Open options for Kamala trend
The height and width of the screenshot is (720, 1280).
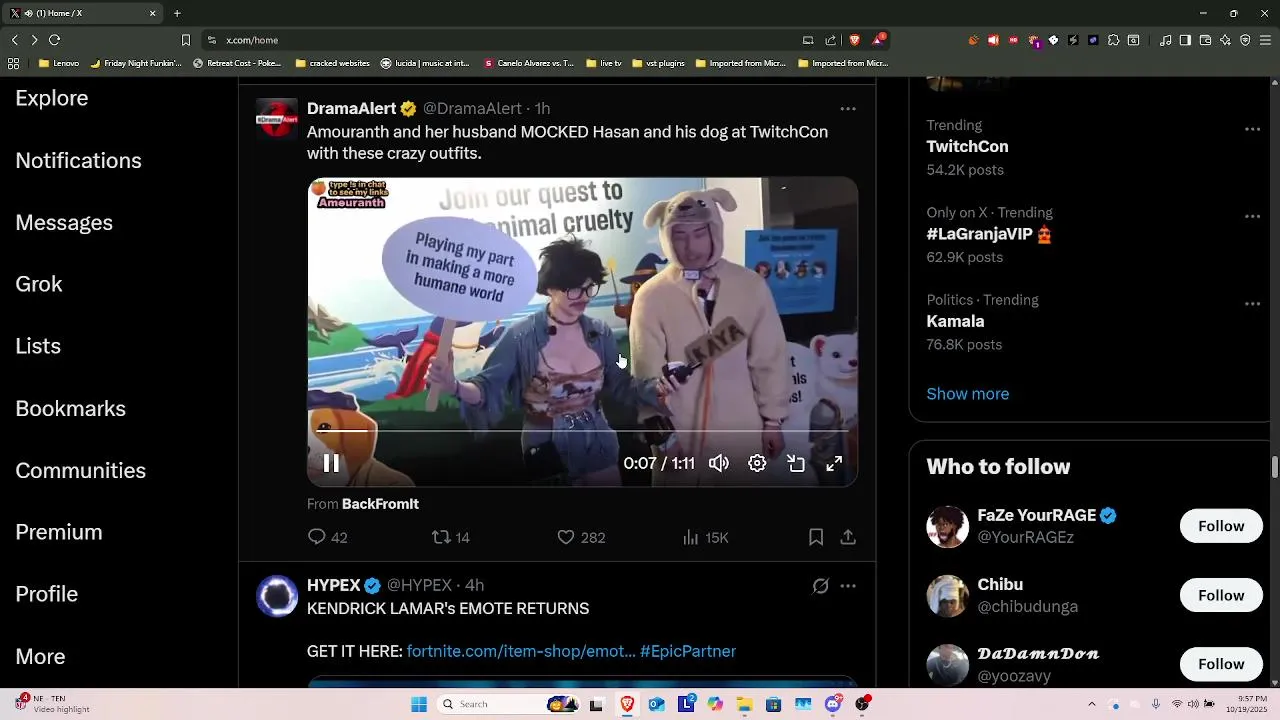1252,303
